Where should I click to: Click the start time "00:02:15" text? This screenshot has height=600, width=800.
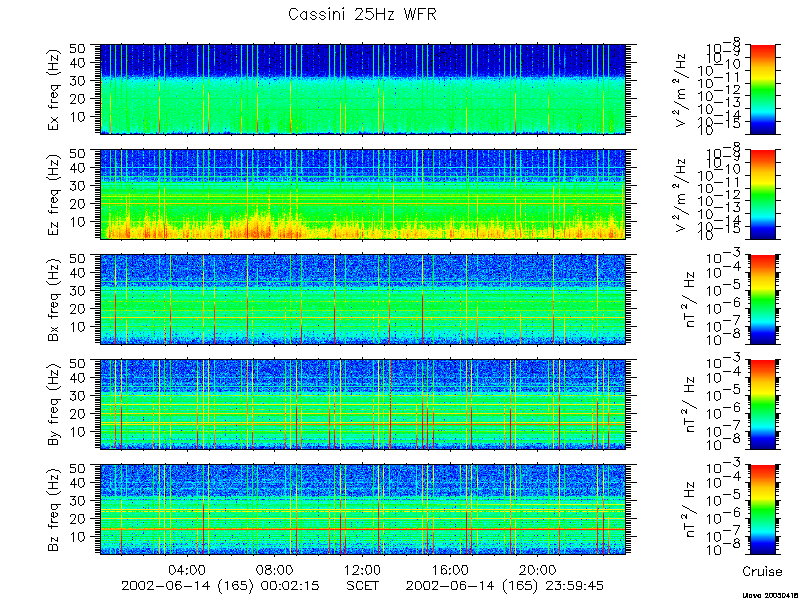(x=288, y=585)
